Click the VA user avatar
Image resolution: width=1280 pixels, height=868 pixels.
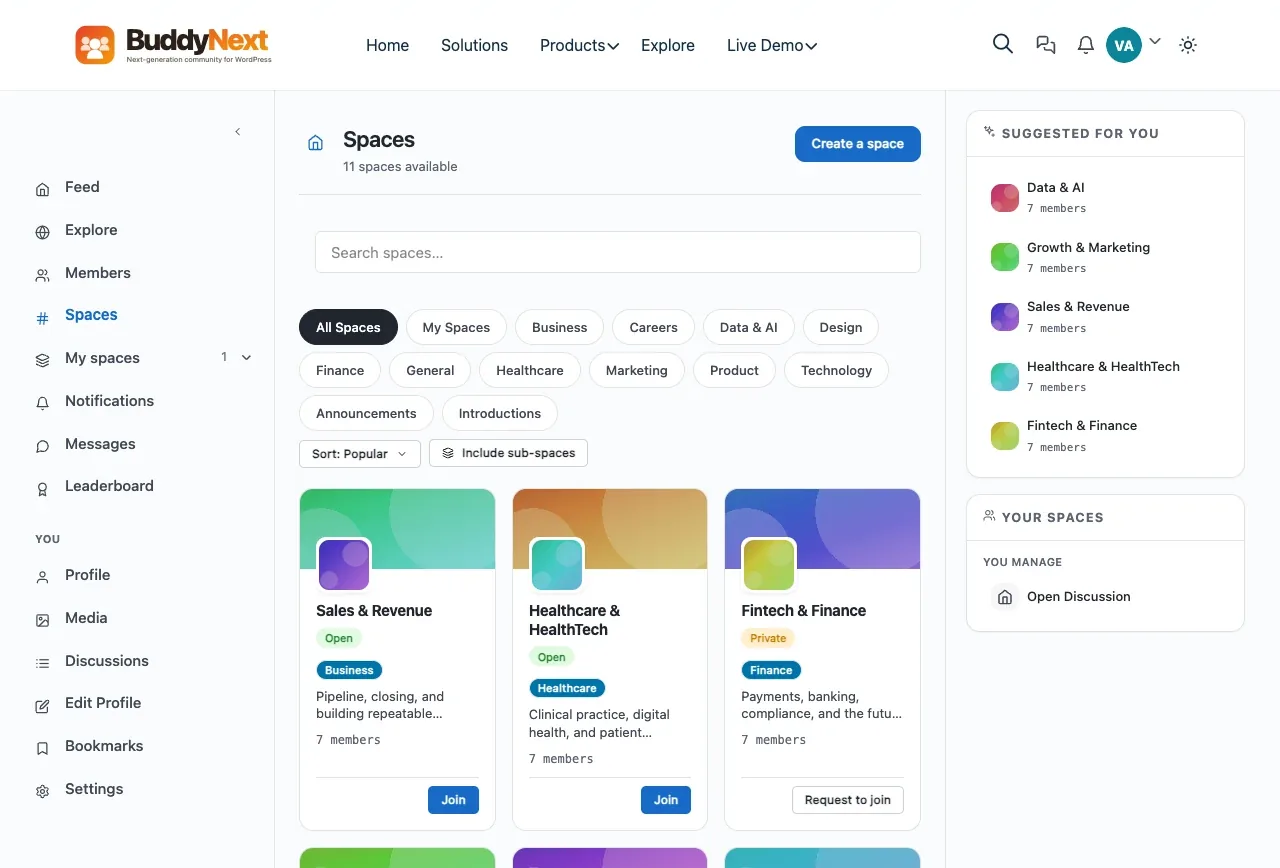pos(1124,45)
